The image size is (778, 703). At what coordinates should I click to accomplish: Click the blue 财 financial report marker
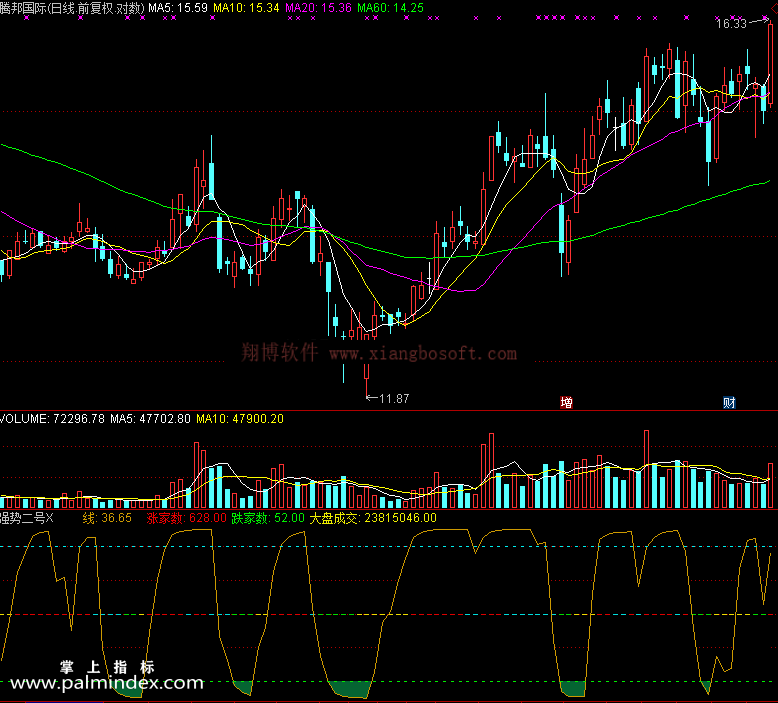[729, 402]
